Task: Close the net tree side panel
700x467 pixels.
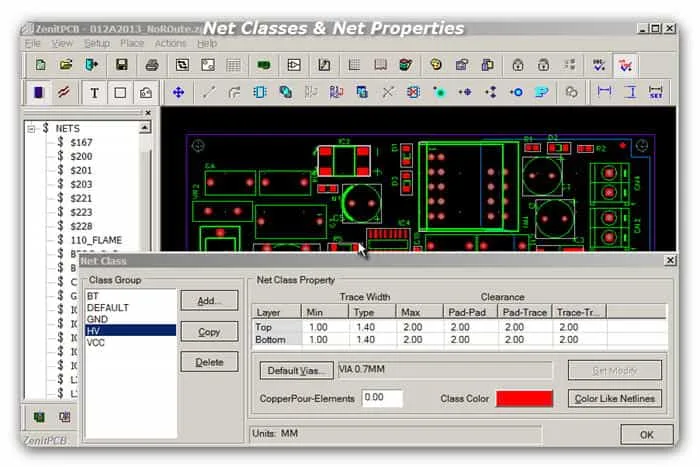Action: tap(148, 113)
